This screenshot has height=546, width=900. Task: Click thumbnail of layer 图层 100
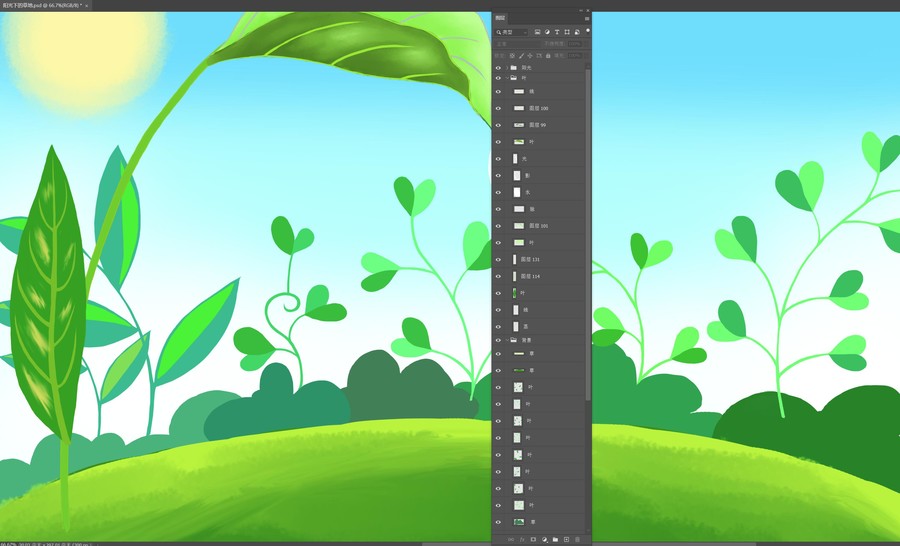519,108
